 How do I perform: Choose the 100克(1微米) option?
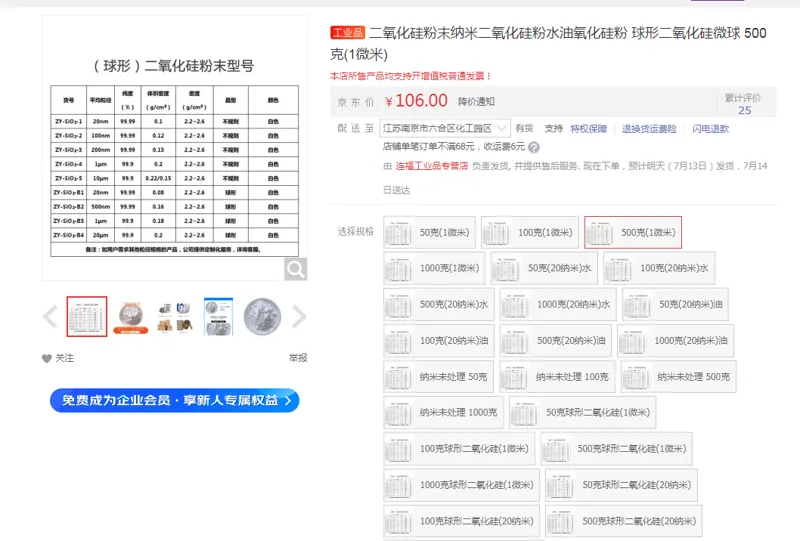pyautogui.click(x=530, y=232)
